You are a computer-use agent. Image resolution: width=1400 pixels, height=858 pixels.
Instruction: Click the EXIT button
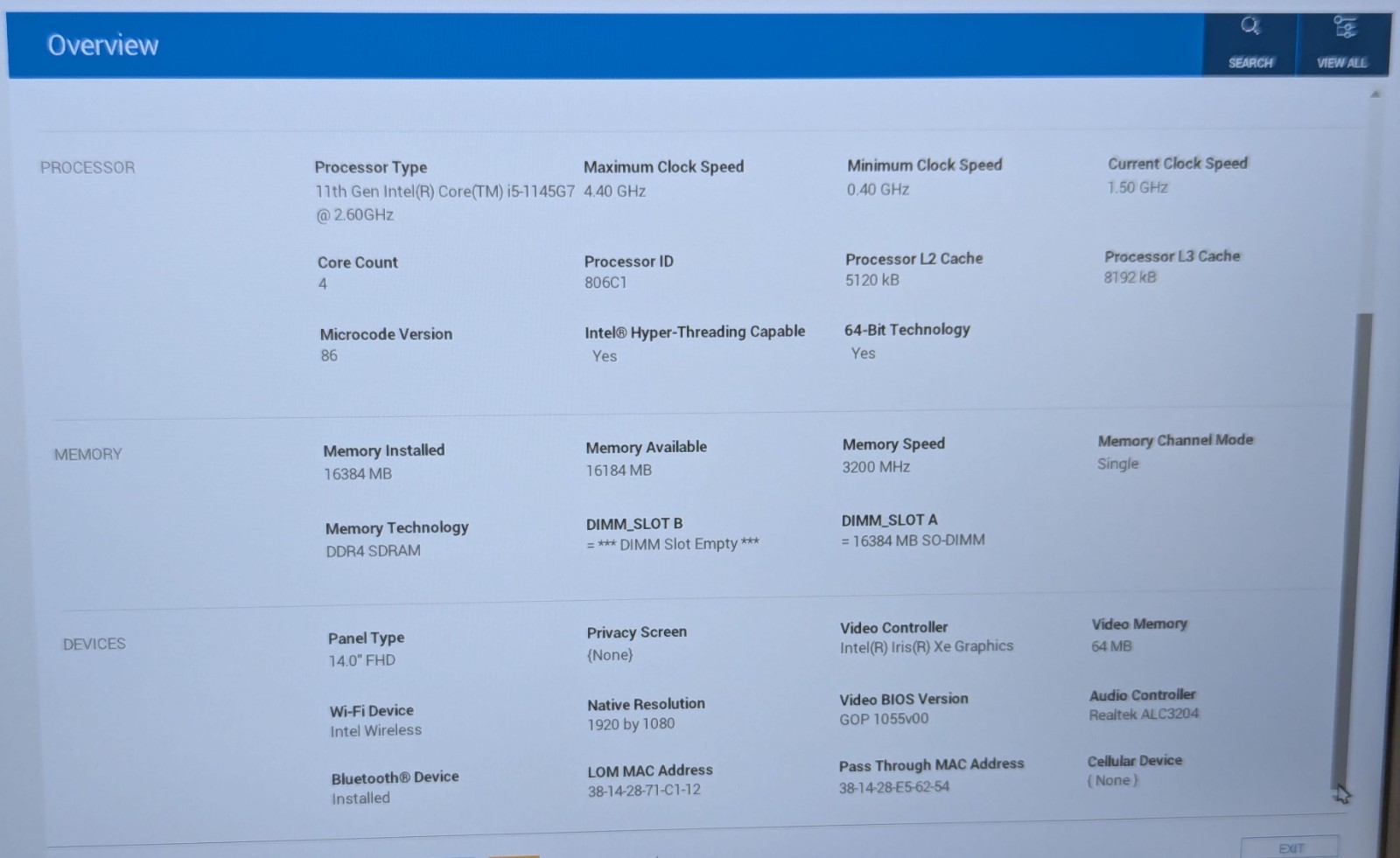(x=1290, y=848)
